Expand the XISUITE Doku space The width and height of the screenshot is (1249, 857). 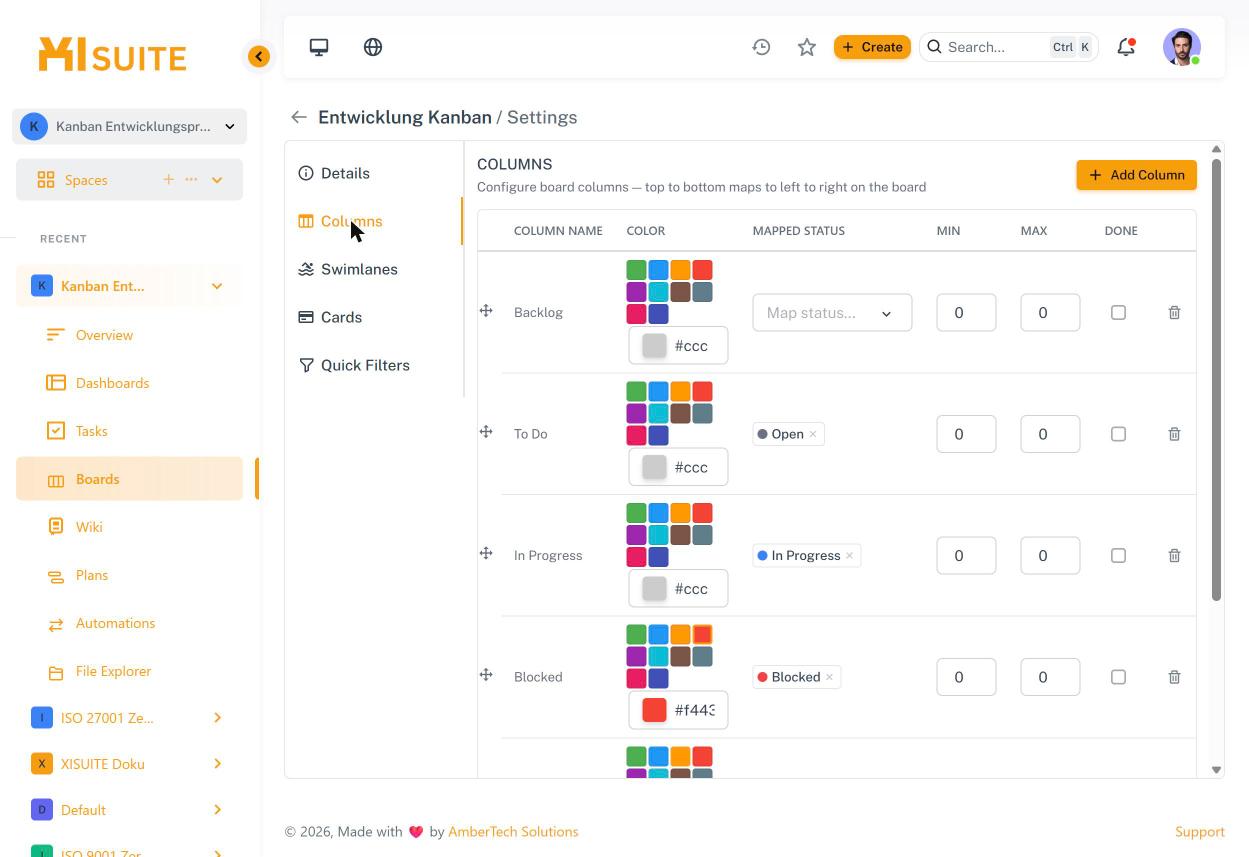click(x=217, y=764)
